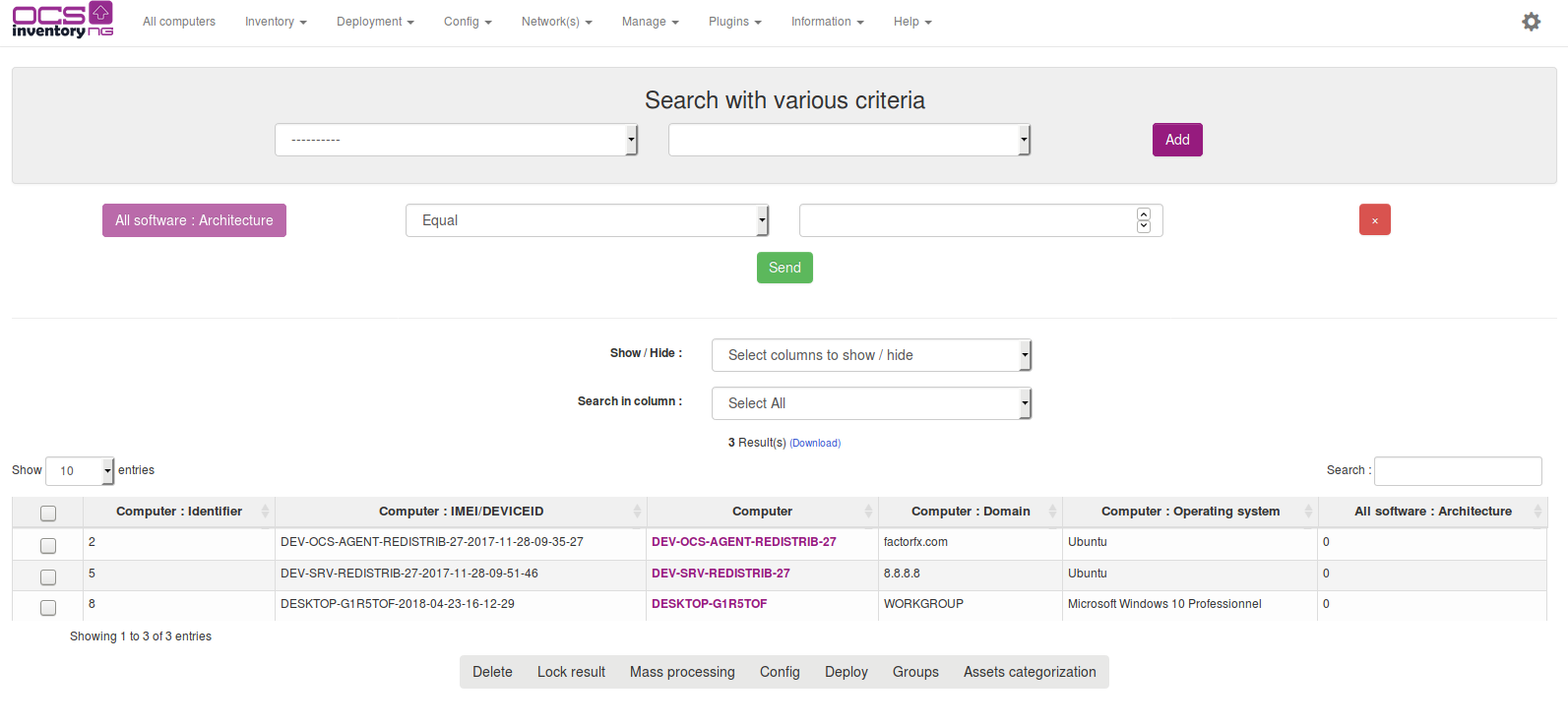Open the Config menu in the top bar
The width and height of the screenshot is (1568, 726).
click(x=468, y=22)
